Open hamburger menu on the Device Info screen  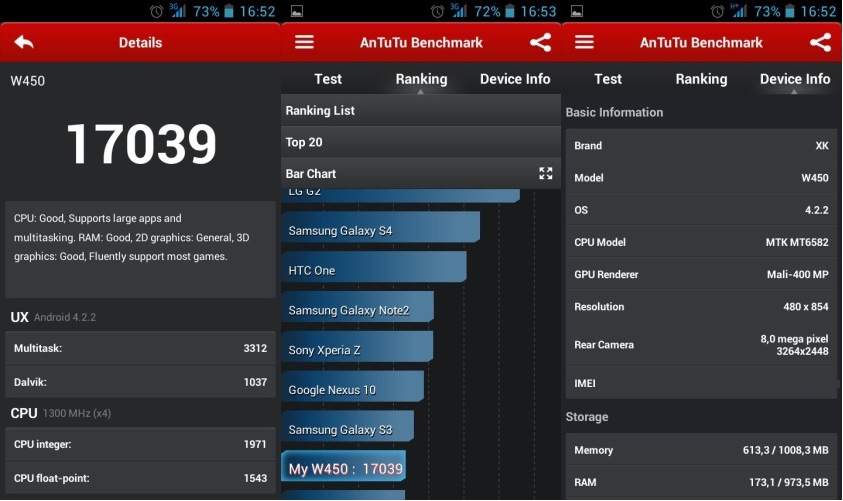click(x=584, y=43)
